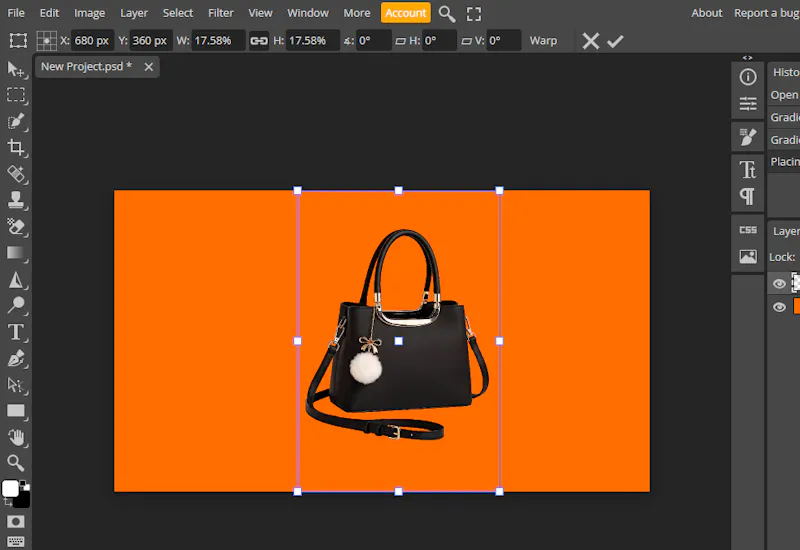The width and height of the screenshot is (800, 550).
Task: Open the Paragraph panel icon
Action: 748,196
